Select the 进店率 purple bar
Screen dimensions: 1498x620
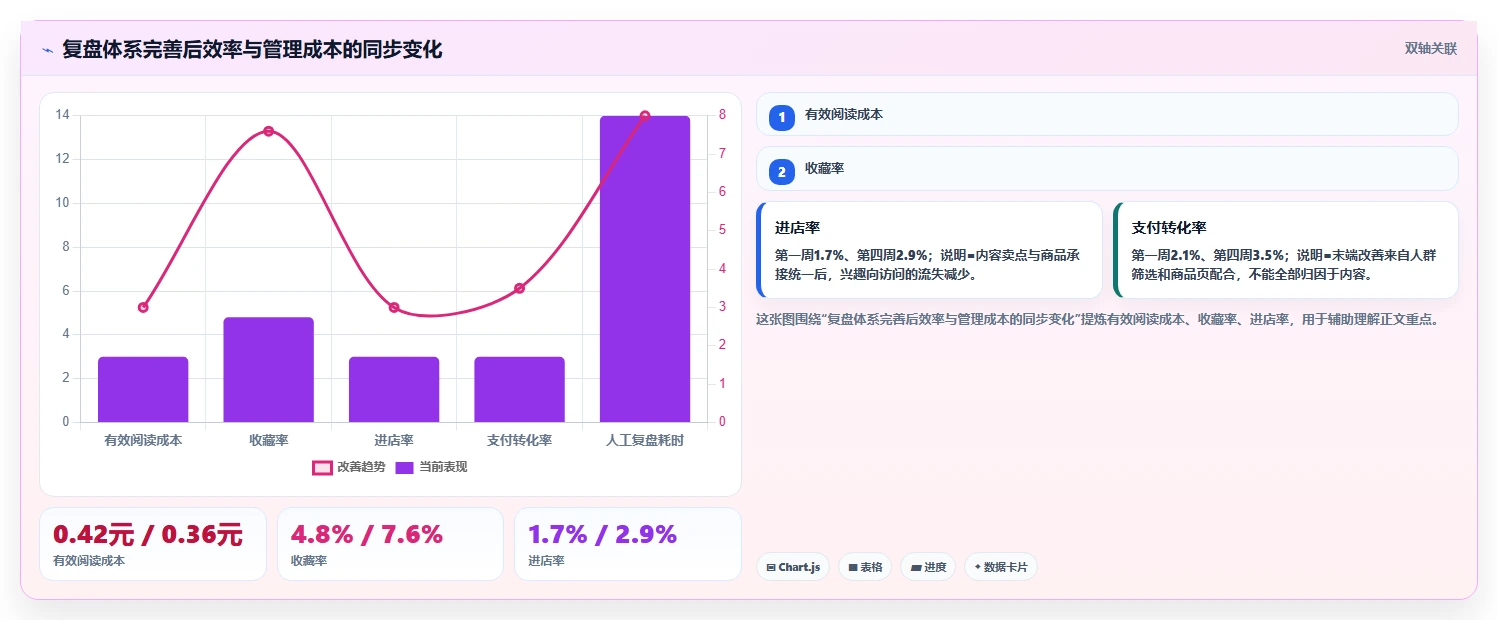pyautogui.click(x=394, y=389)
